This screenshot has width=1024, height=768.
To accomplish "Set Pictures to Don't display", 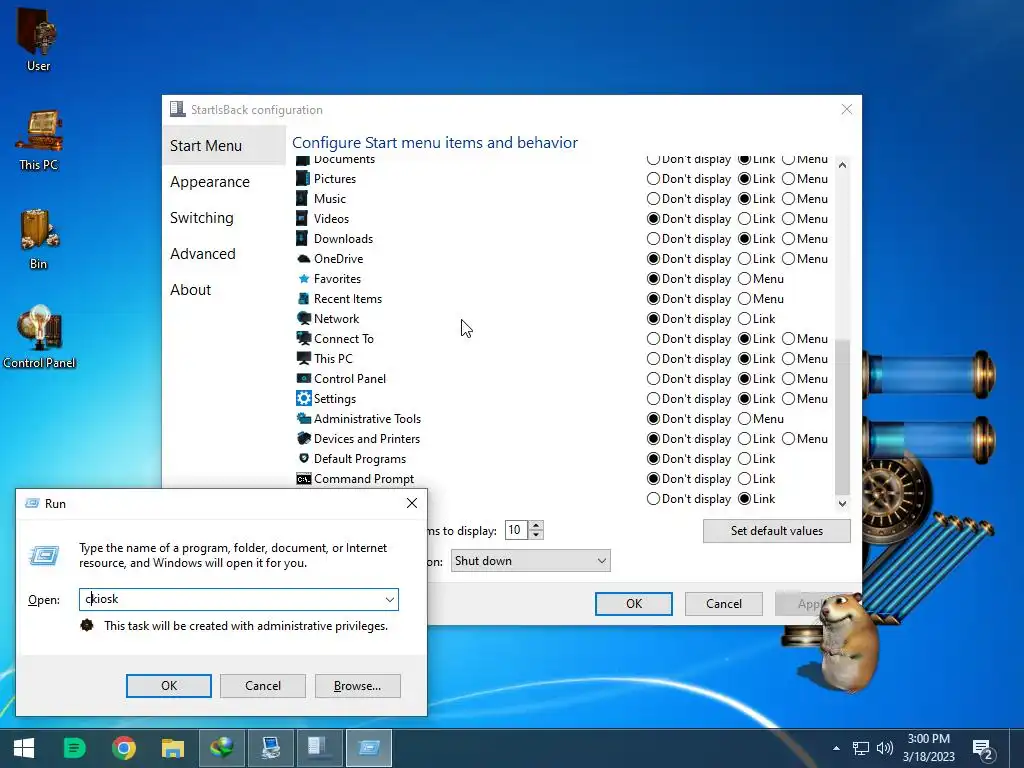I will tap(653, 178).
